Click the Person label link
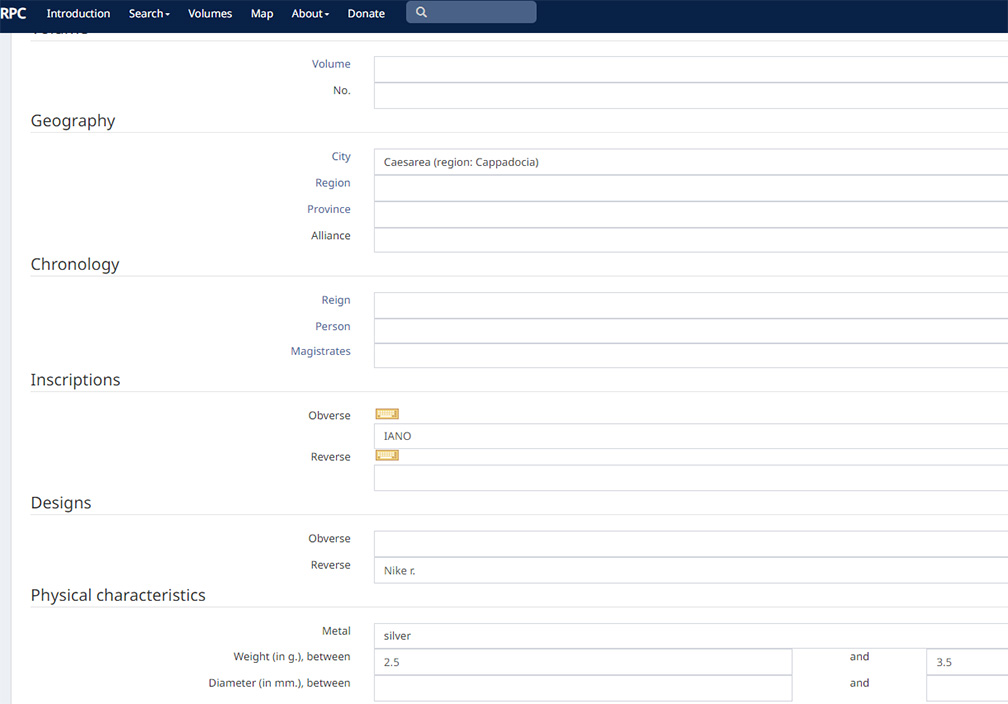 (332, 326)
